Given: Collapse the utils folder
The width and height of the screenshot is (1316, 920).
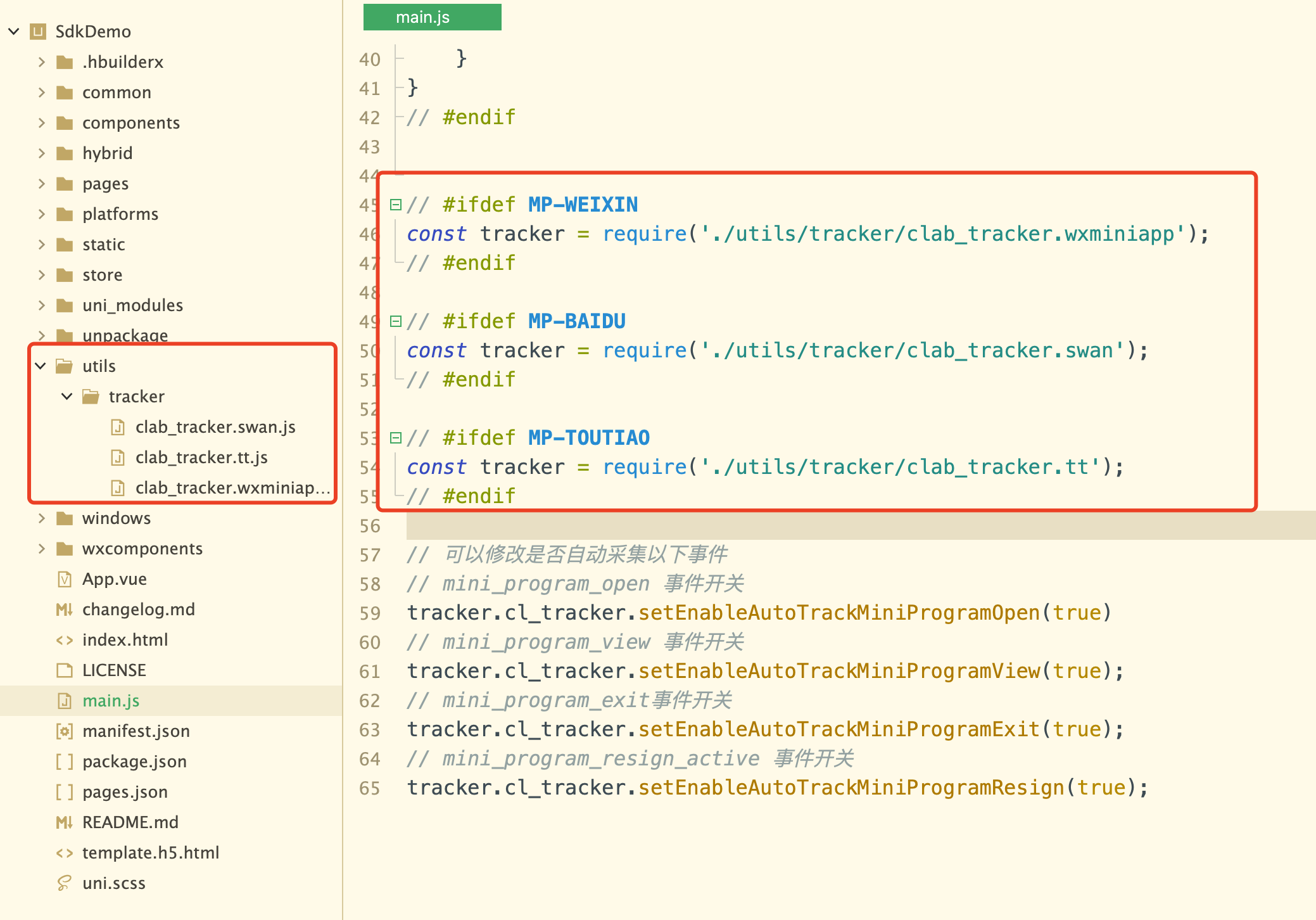Looking at the screenshot, I should (41, 366).
